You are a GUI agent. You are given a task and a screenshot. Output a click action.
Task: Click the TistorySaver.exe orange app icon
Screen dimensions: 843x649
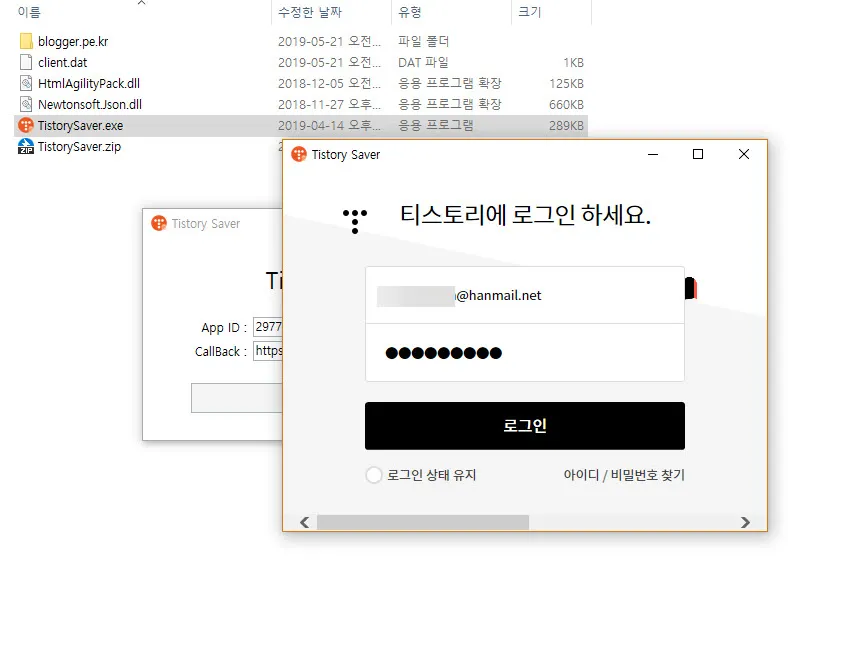(26, 125)
